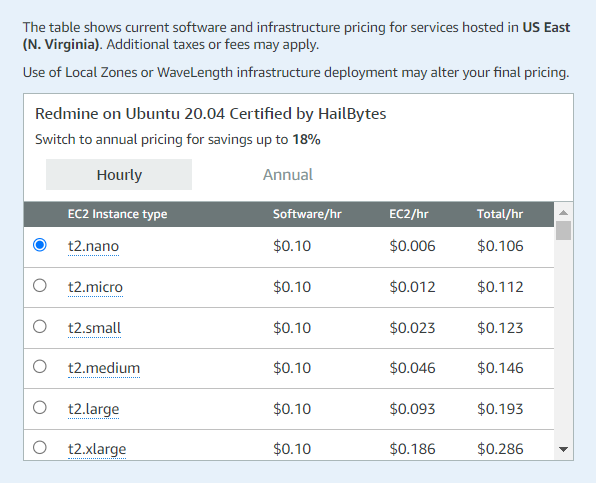Open the t2.small instance type link
This screenshot has width=597, height=484.
click(94, 328)
